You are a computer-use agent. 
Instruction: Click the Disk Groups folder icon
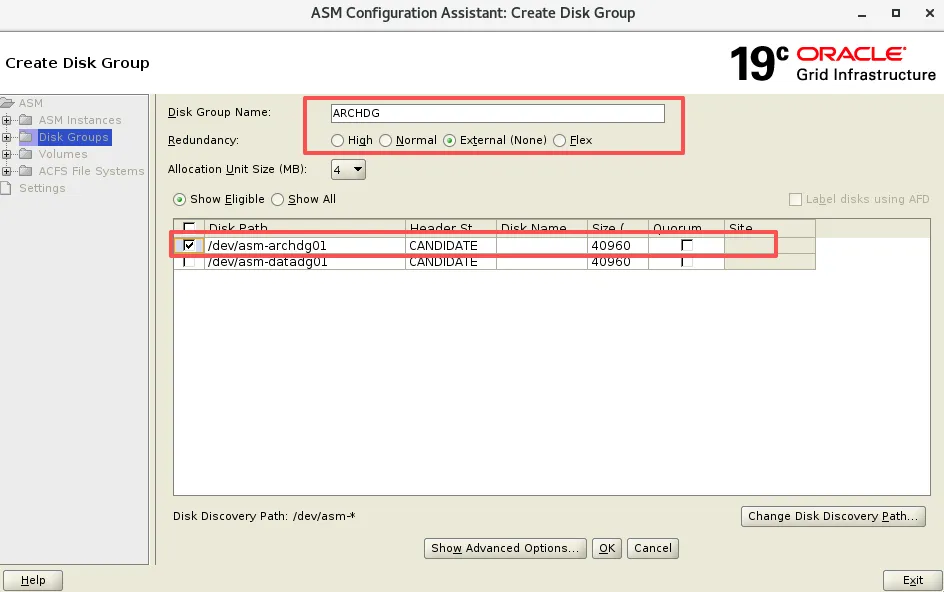[x=26, y=137]
